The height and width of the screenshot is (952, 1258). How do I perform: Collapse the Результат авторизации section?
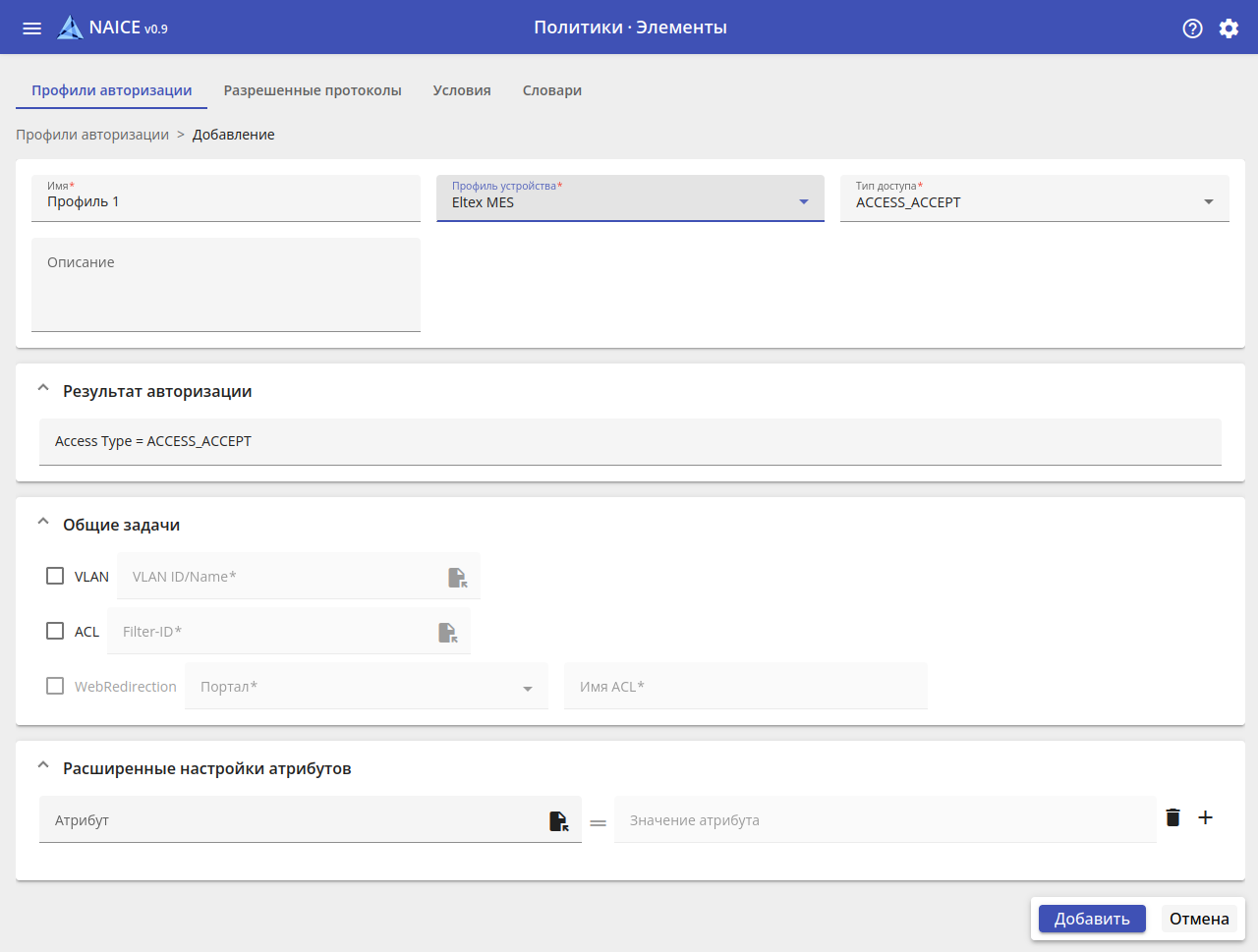click(43, 390)
